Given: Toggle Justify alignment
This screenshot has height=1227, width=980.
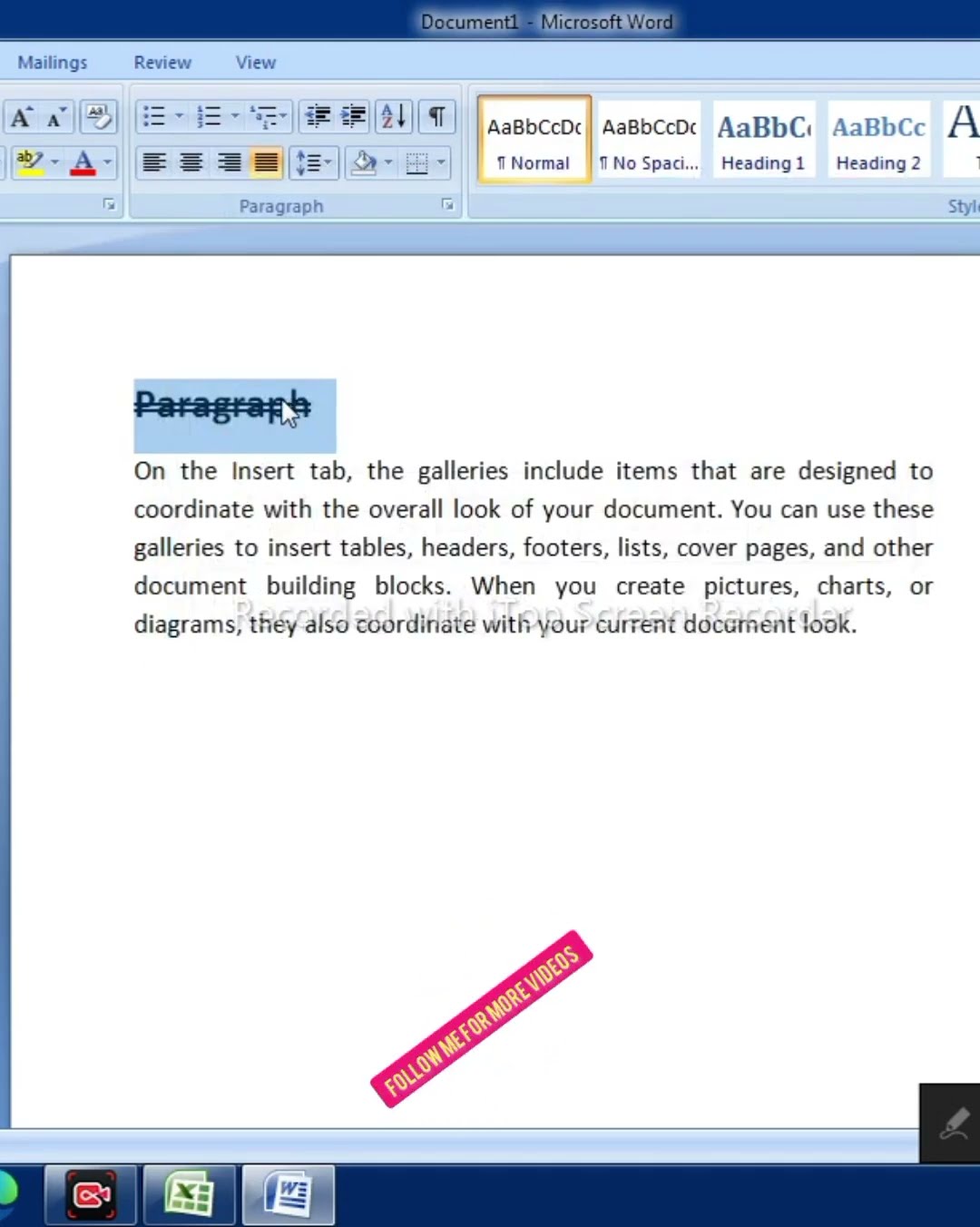Looking at the screenshot, I should 266,162.
